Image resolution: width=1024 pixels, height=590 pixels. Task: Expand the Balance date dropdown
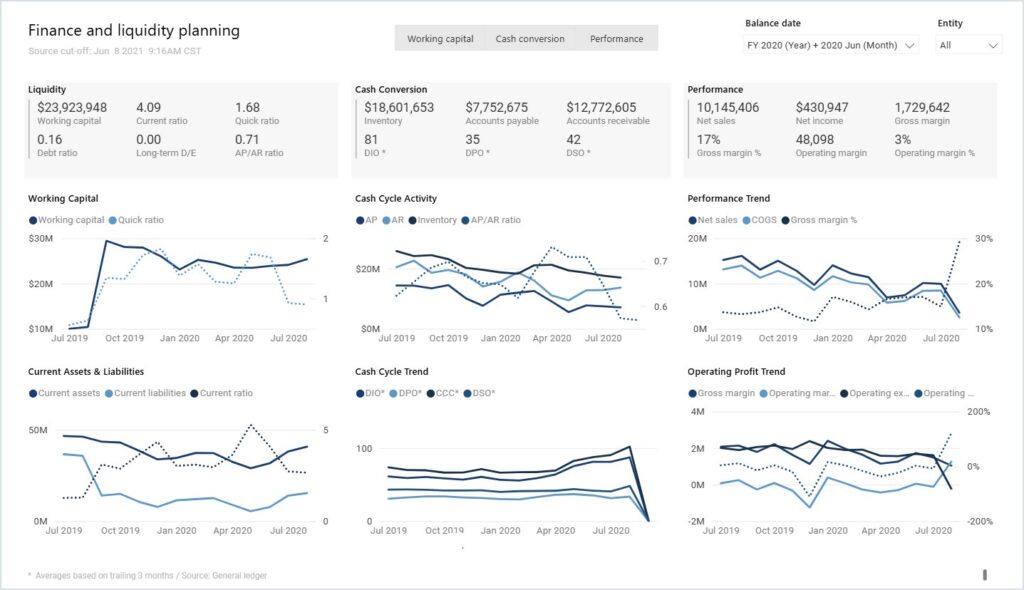[x=830, y=45]
